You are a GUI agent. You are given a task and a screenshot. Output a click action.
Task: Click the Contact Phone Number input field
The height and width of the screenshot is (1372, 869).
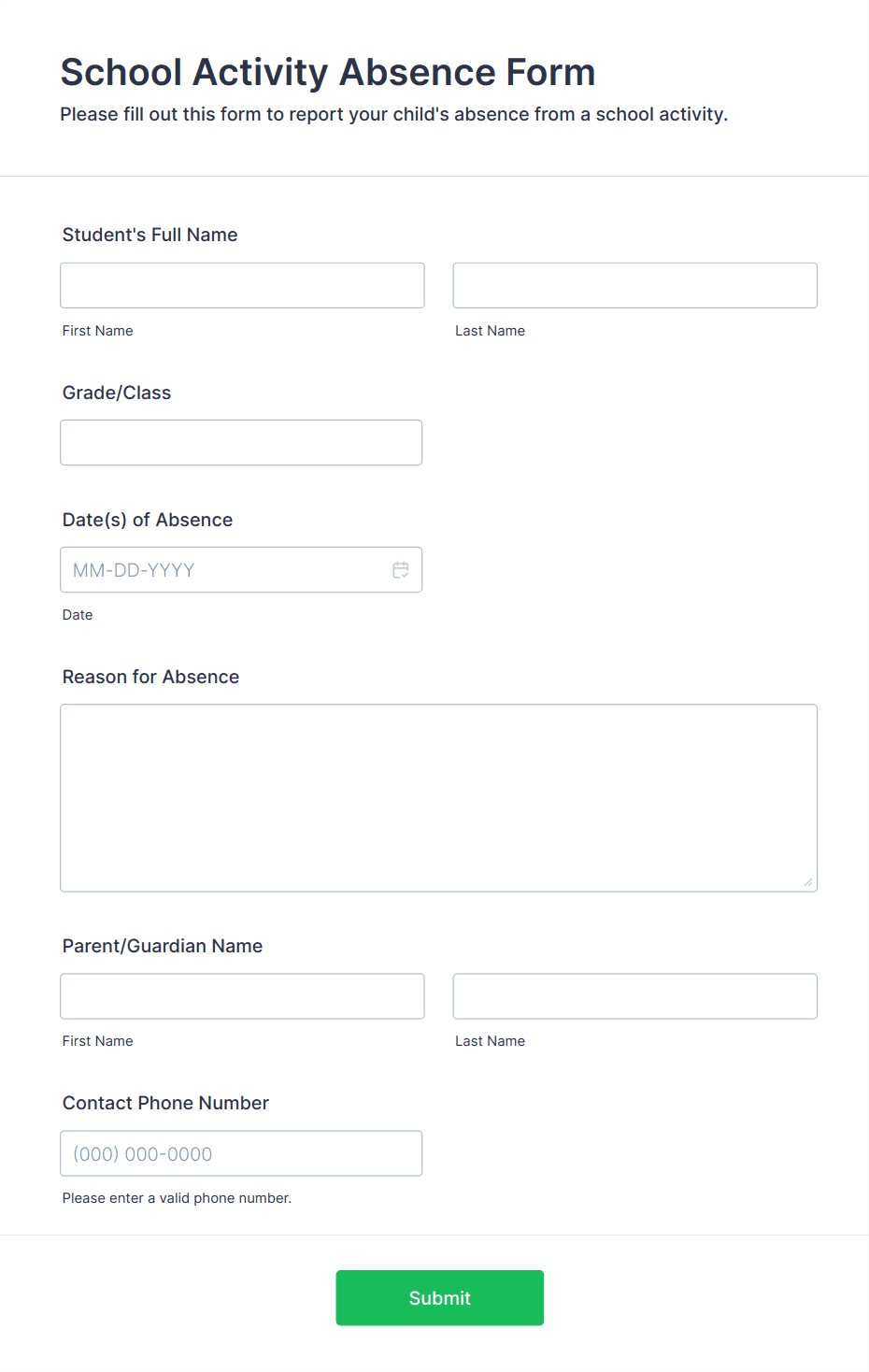point(241,1153)
